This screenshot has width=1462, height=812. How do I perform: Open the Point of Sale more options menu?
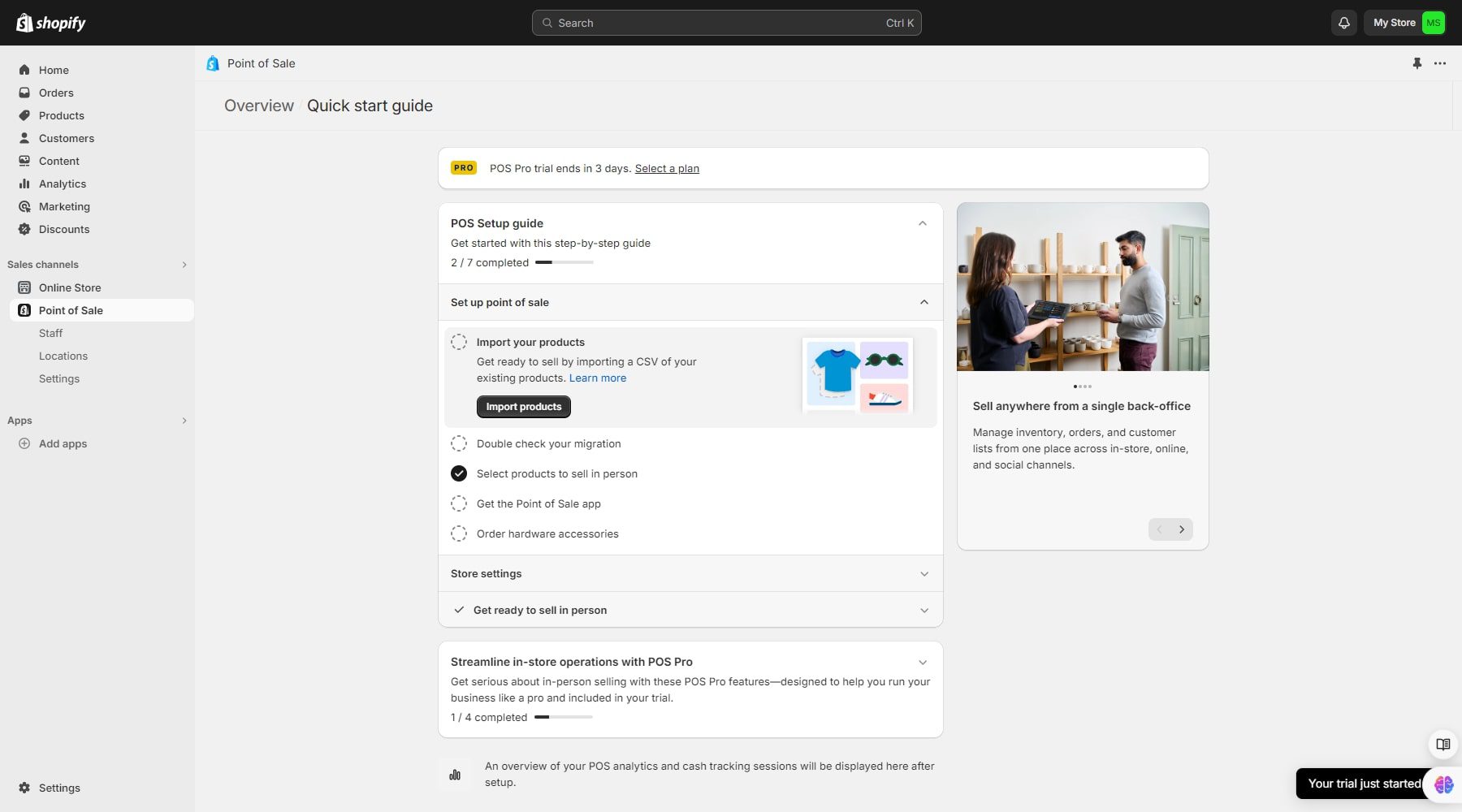[1441, 63]
